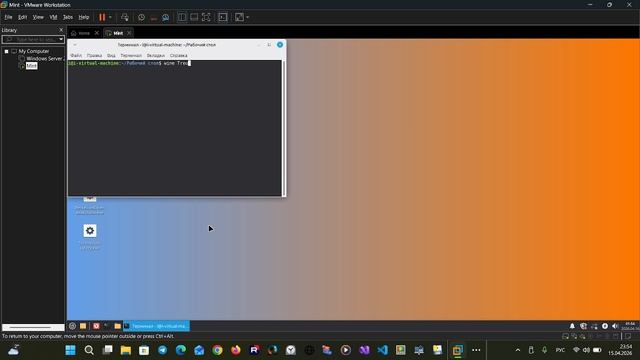Open the folder icon in the Mint panel

[x=118, y=326]
